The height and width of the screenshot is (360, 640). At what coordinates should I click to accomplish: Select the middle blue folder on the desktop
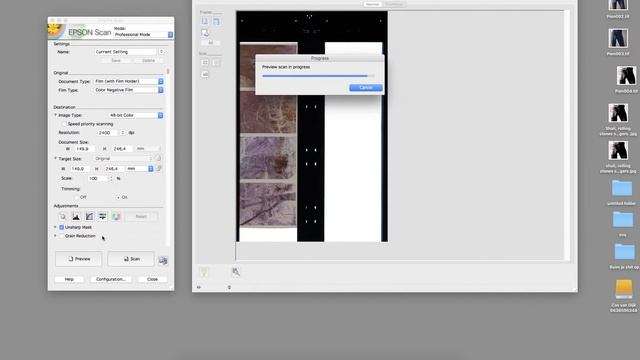[623, 220]
